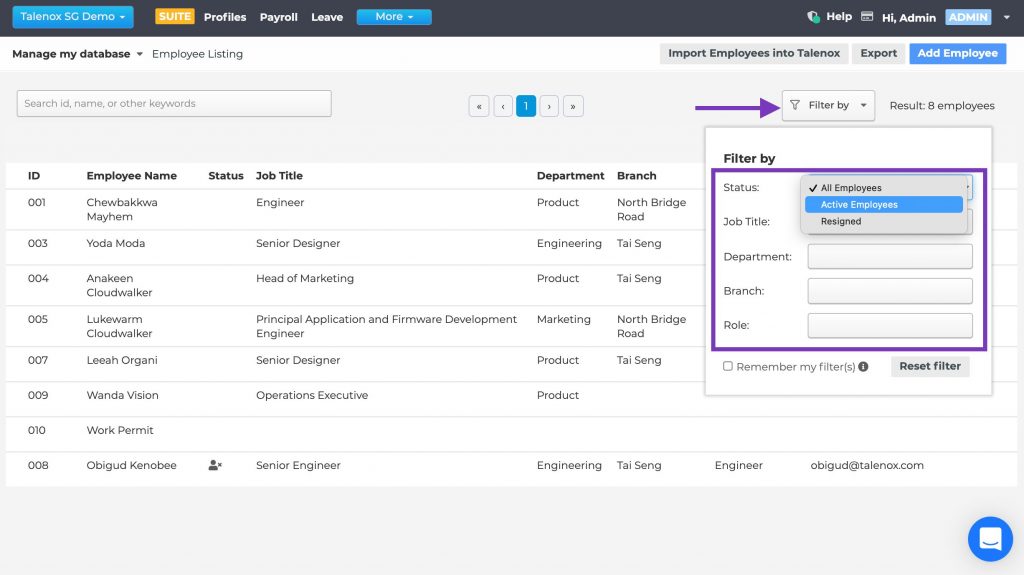The width and height of the screenshot is (1024, 575).
Task: Click the Job Title column header
Action: pyautogui.click(x=279, y=176)
